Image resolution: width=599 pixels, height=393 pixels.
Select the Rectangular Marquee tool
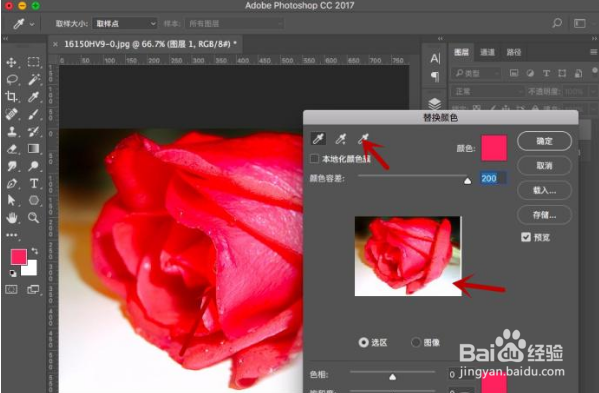(33, 62)
